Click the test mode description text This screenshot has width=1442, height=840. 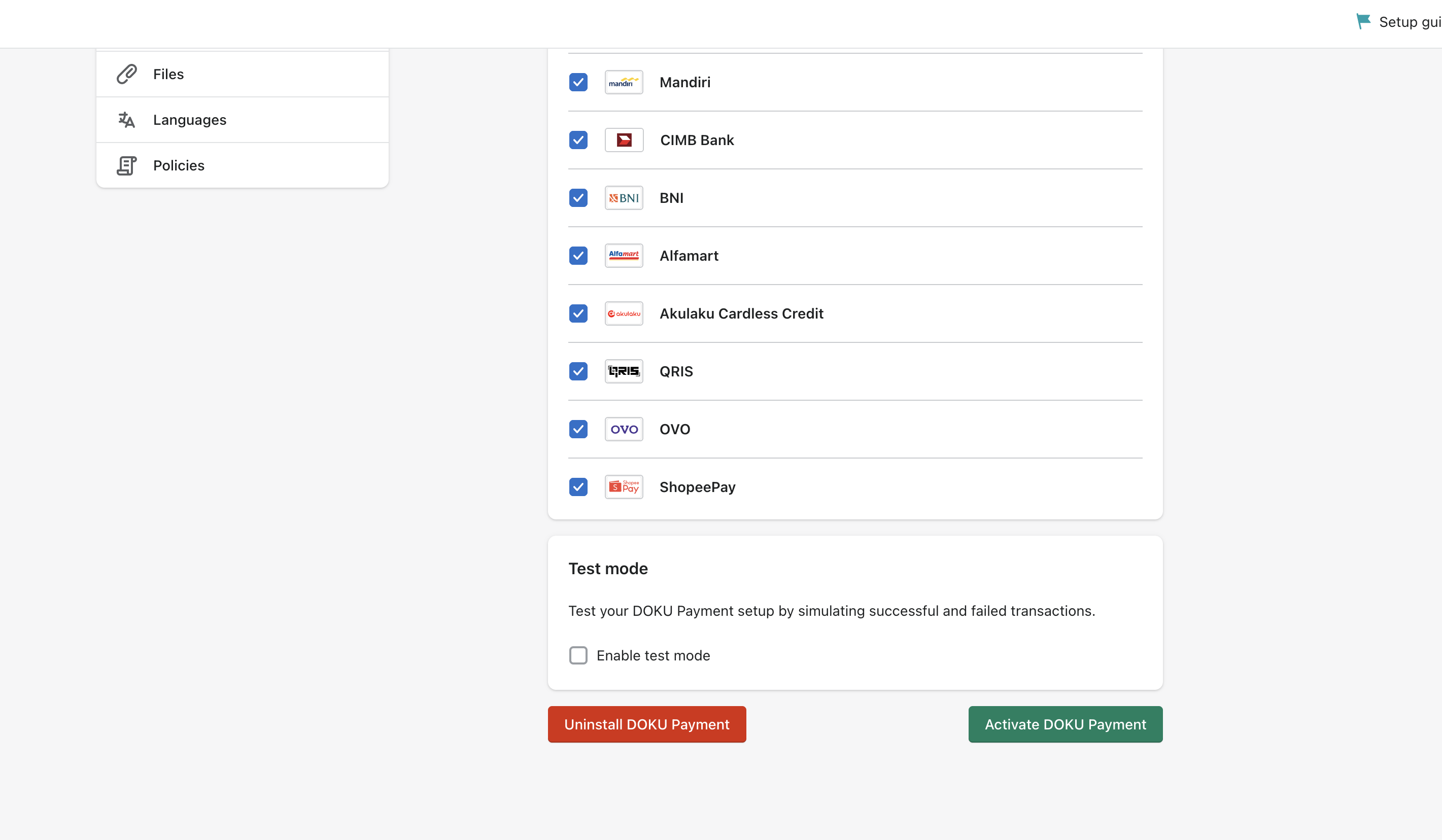(832, 611)
